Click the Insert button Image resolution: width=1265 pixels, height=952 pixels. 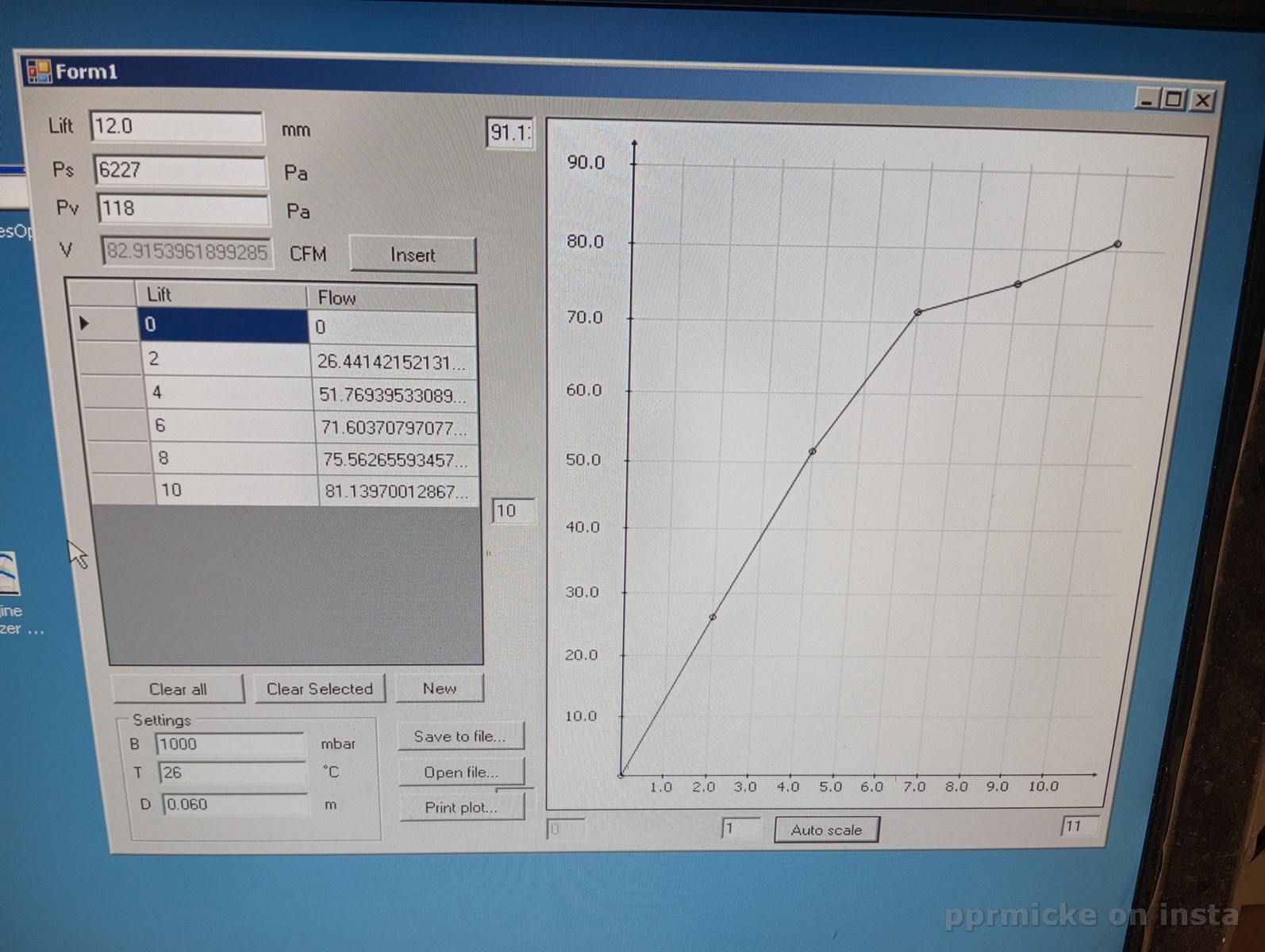click(x=413, y=255)
